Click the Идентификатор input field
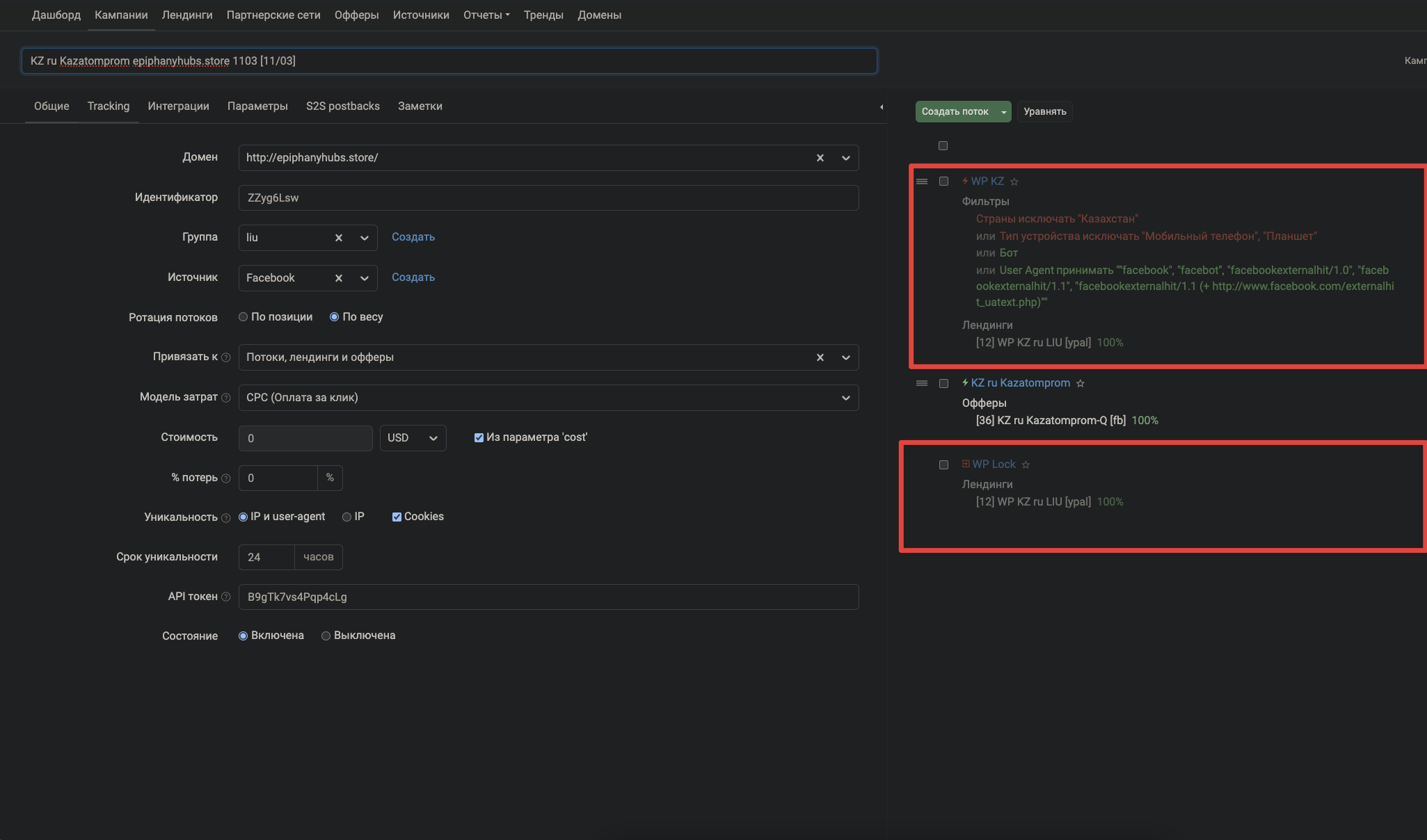 (548, 198)
